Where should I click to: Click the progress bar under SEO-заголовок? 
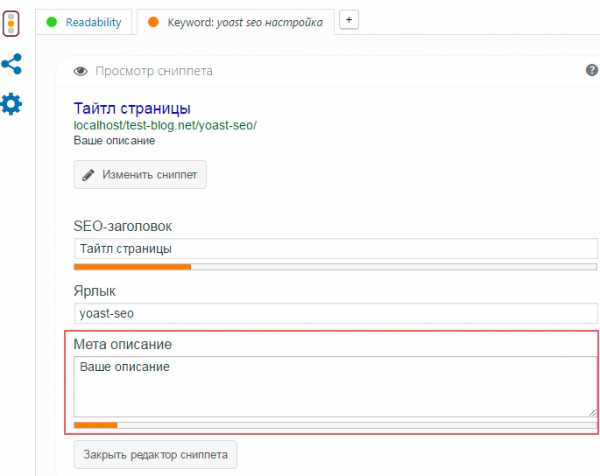click(x=336, y=267)
